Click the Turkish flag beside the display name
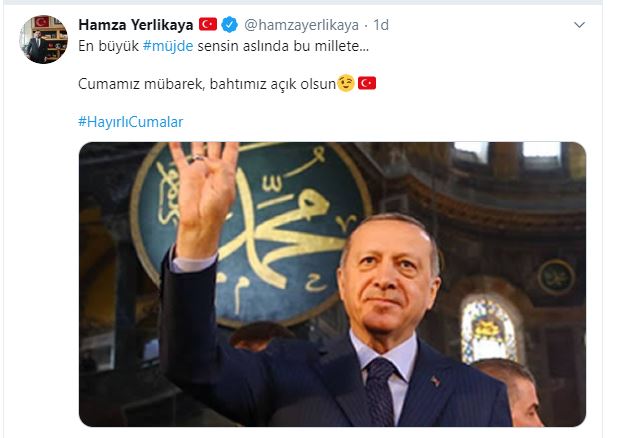Viewport: 629px width, 438px height. [208, 24]
